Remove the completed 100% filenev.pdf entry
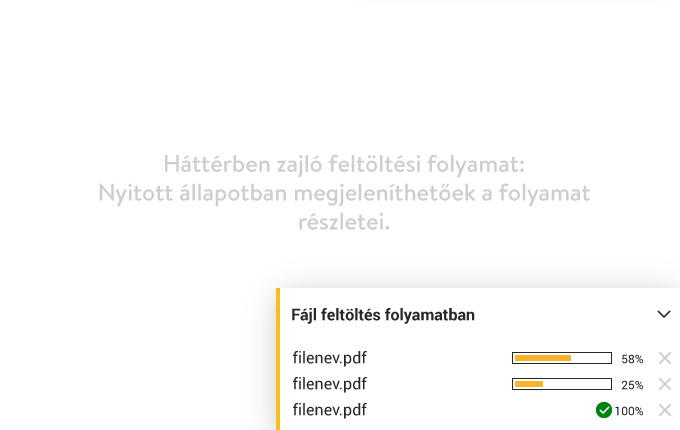 (665, 410)
